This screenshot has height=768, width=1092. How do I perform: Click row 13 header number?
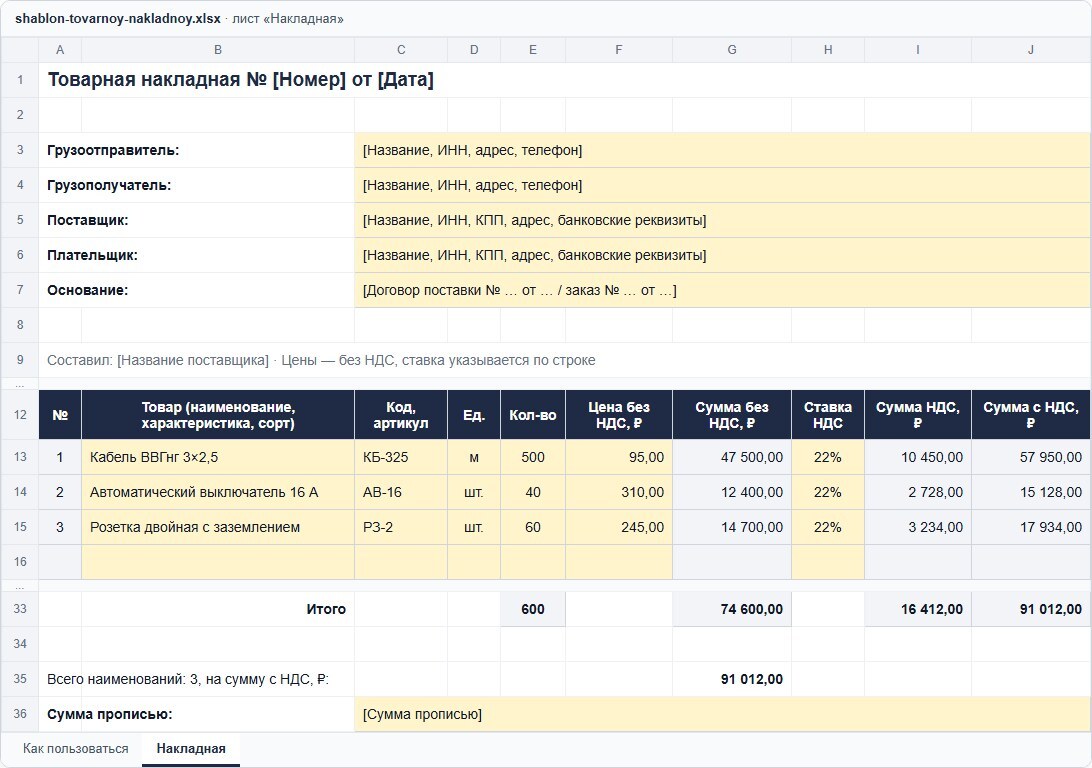coord(20,457)
